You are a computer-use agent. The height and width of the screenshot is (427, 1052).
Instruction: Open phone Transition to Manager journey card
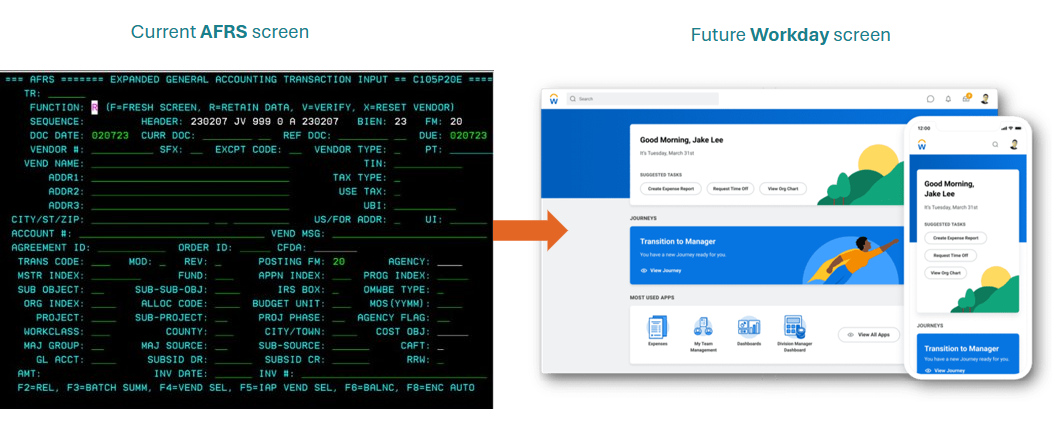coord(968,354)
